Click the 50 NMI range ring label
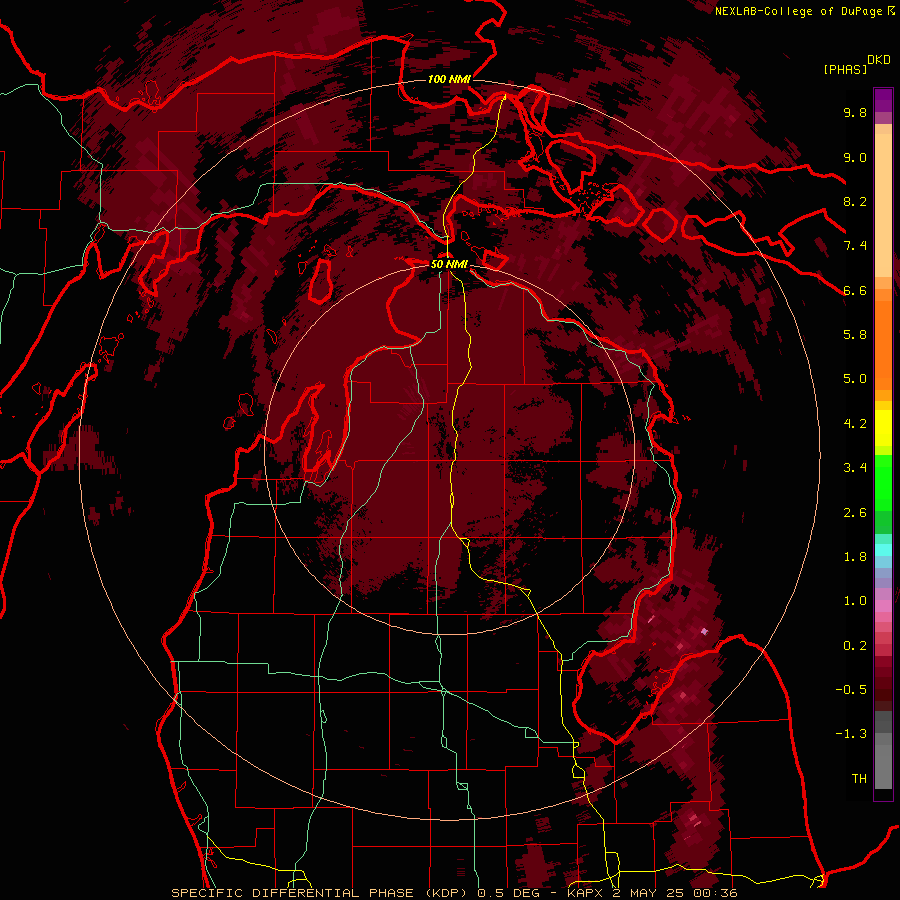Image resolution: width=900 pixels, height=900 pixels. point(449,264)
